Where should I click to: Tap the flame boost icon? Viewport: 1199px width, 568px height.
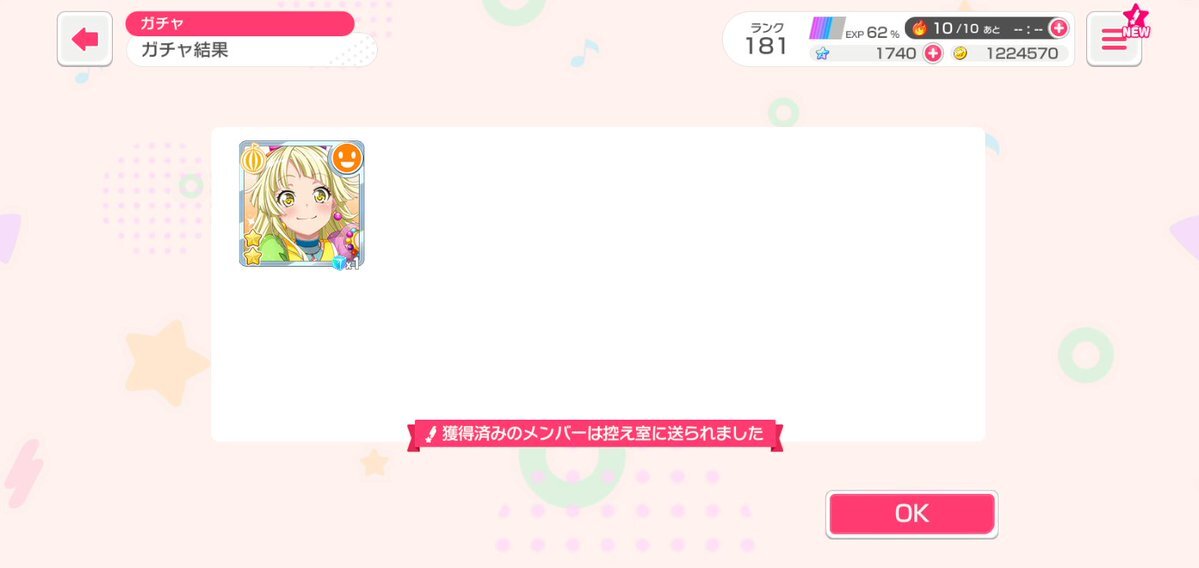tap(919, 28)
